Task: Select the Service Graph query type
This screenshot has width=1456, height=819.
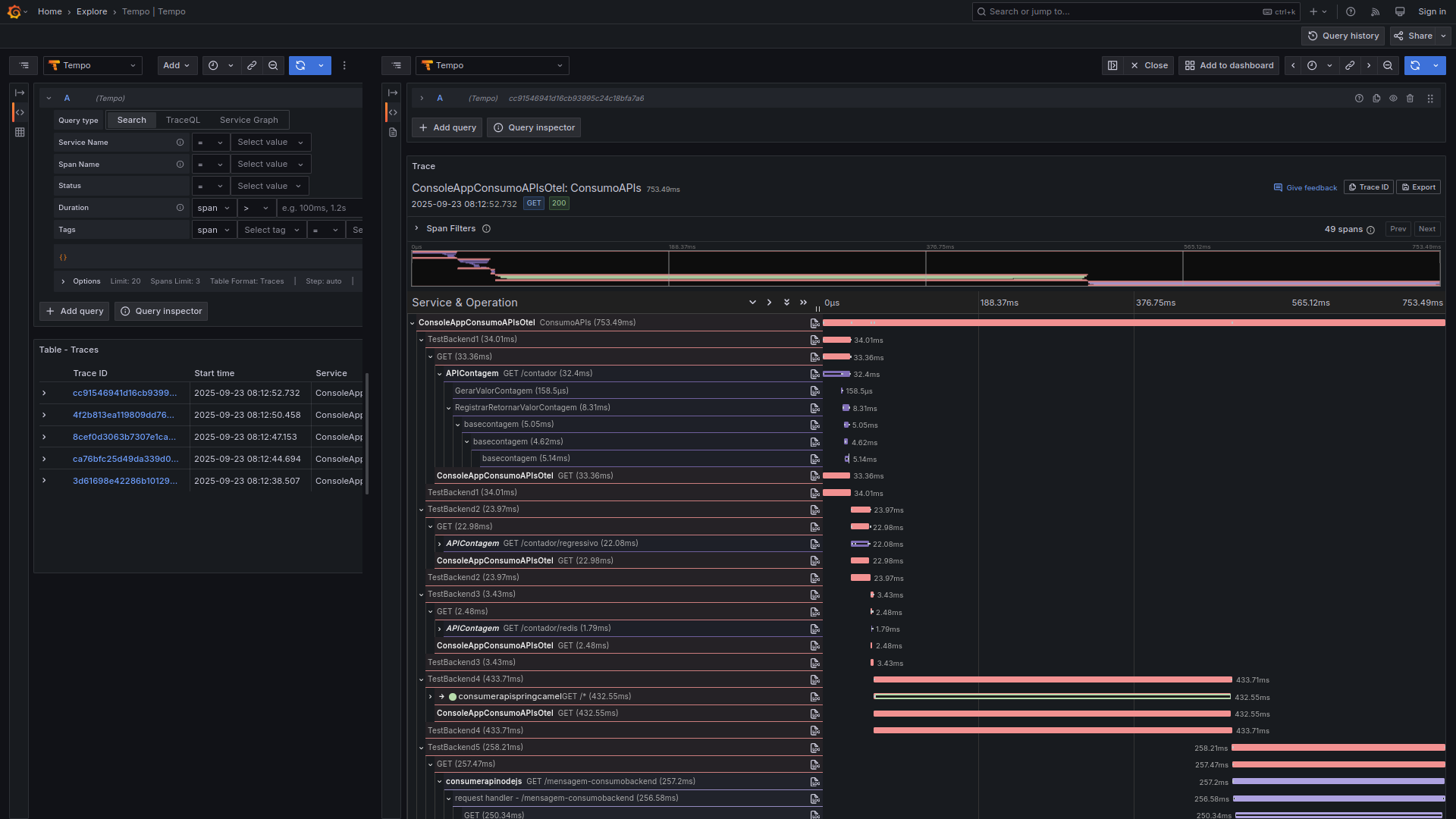Action: (x=249, y=121)
